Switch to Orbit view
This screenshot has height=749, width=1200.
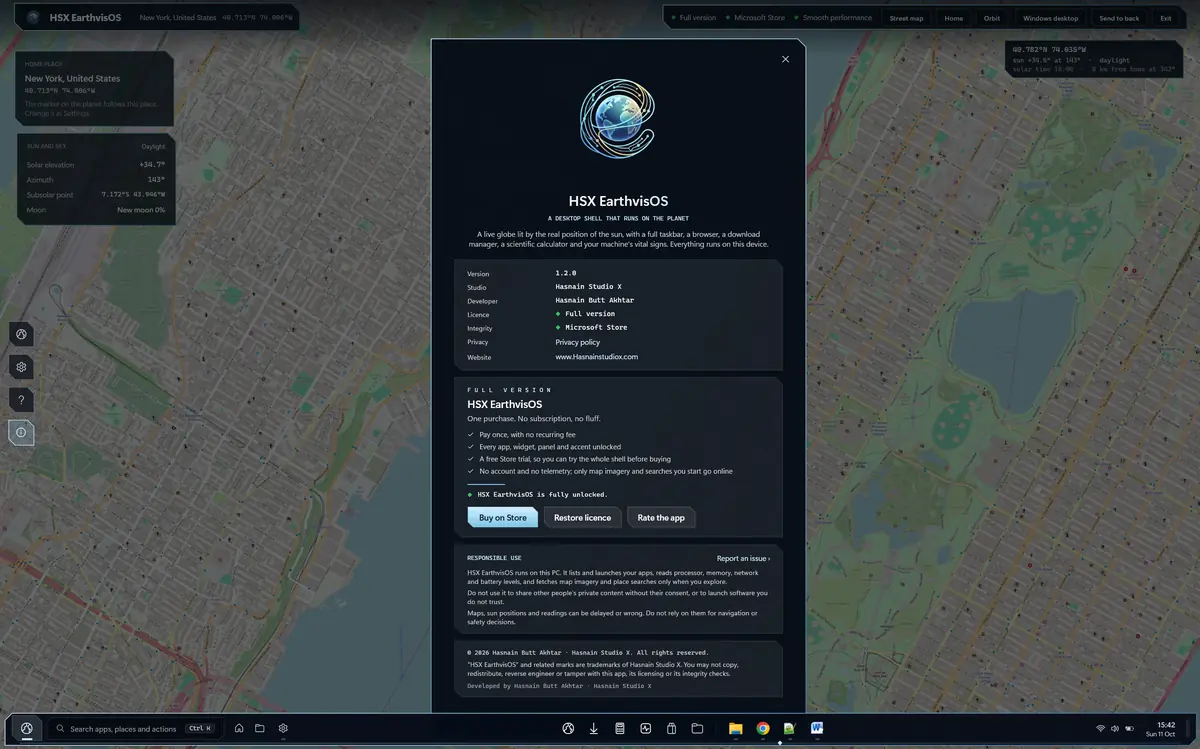992,18
